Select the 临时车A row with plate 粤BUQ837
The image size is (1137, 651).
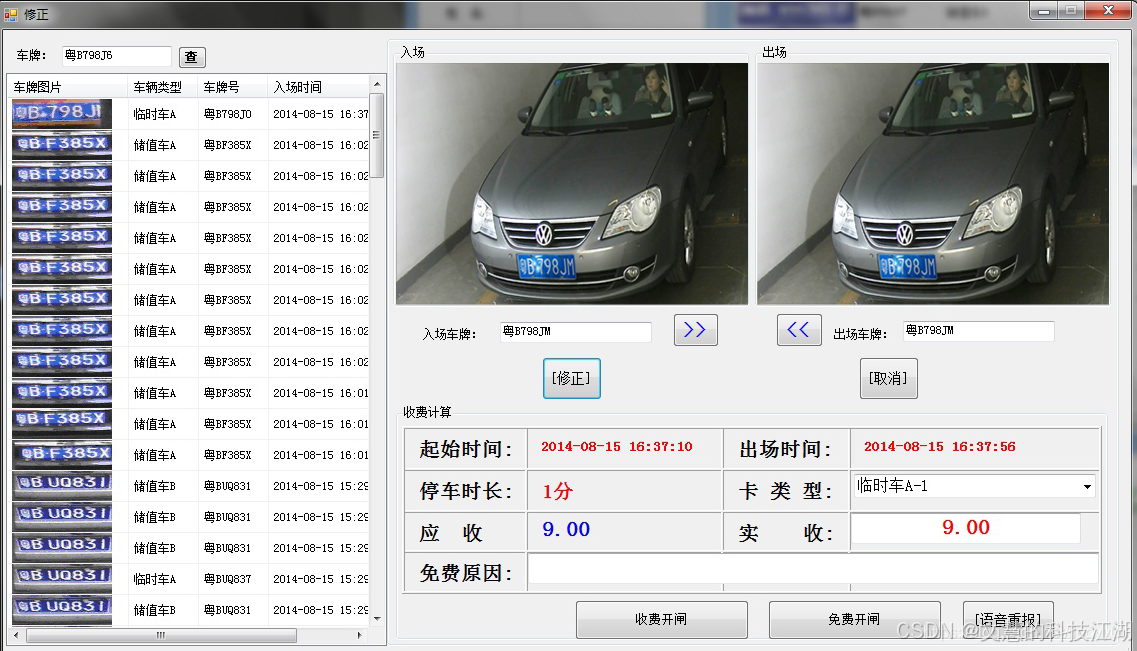191,579
